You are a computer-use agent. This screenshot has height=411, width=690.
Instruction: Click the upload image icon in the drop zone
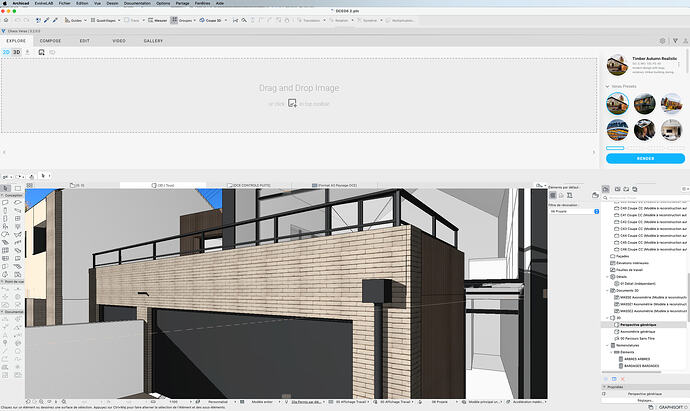point(292,102)
